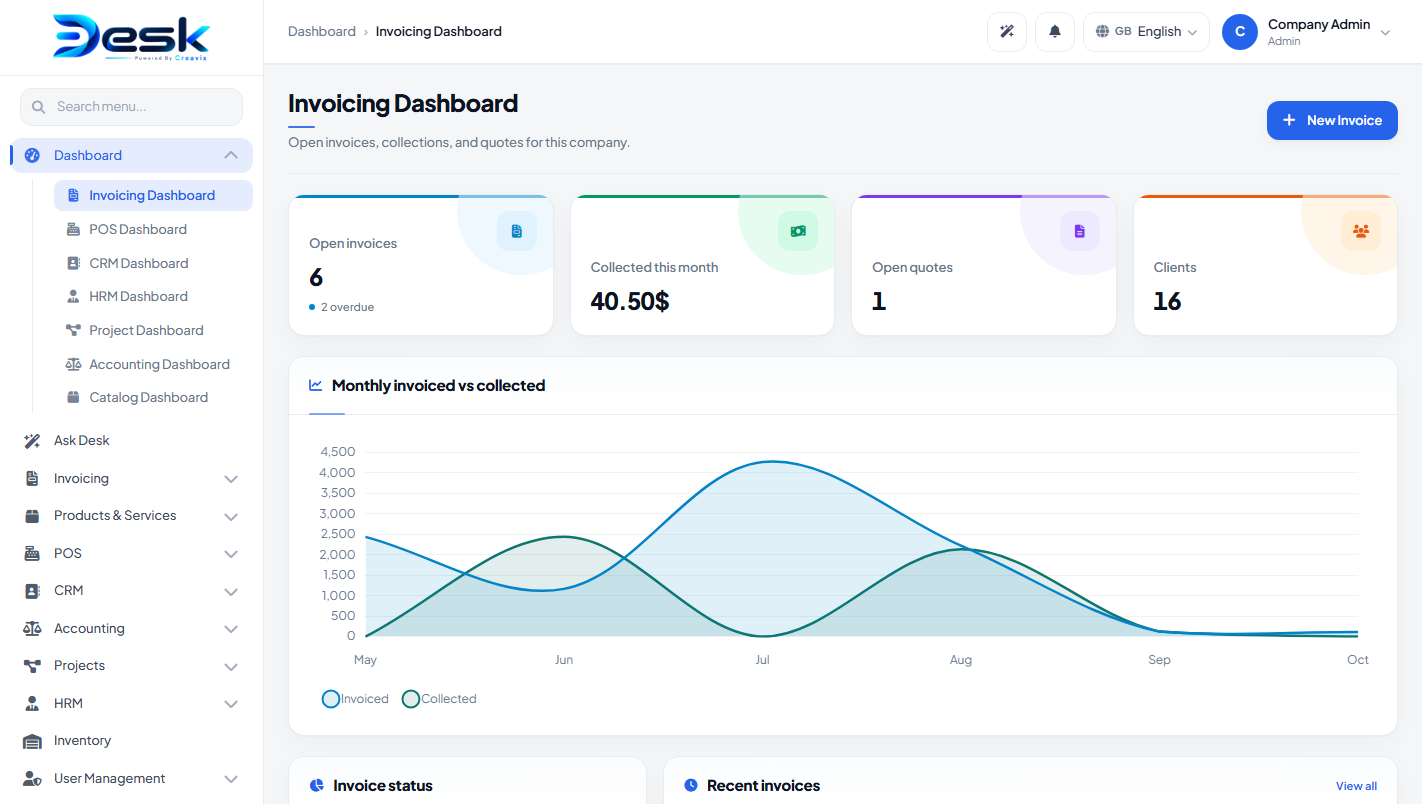This screenshot has height=804, width=1422.
Task: Click the magic wand AI assistant icon
Action: click(x=1007, y=32)
